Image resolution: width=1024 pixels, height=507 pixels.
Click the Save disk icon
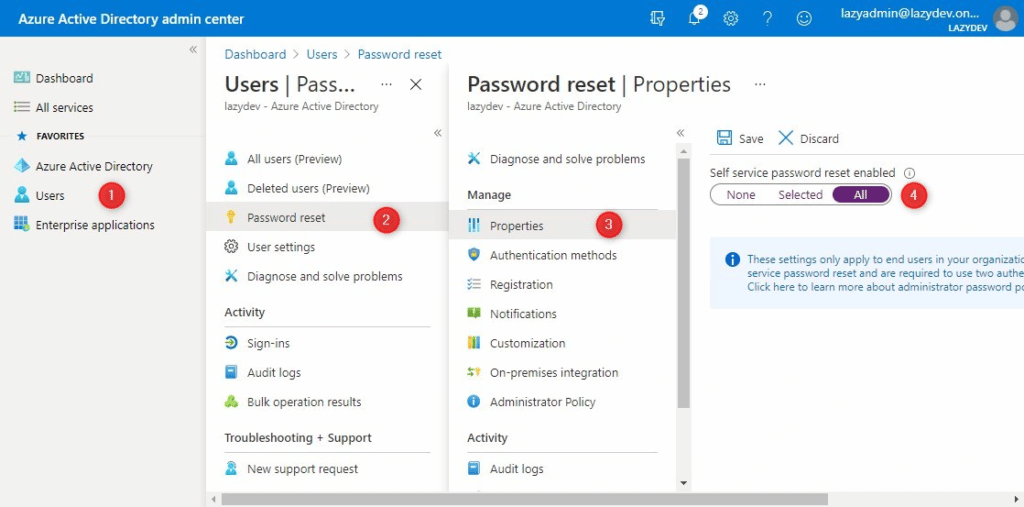coord(724,138)
